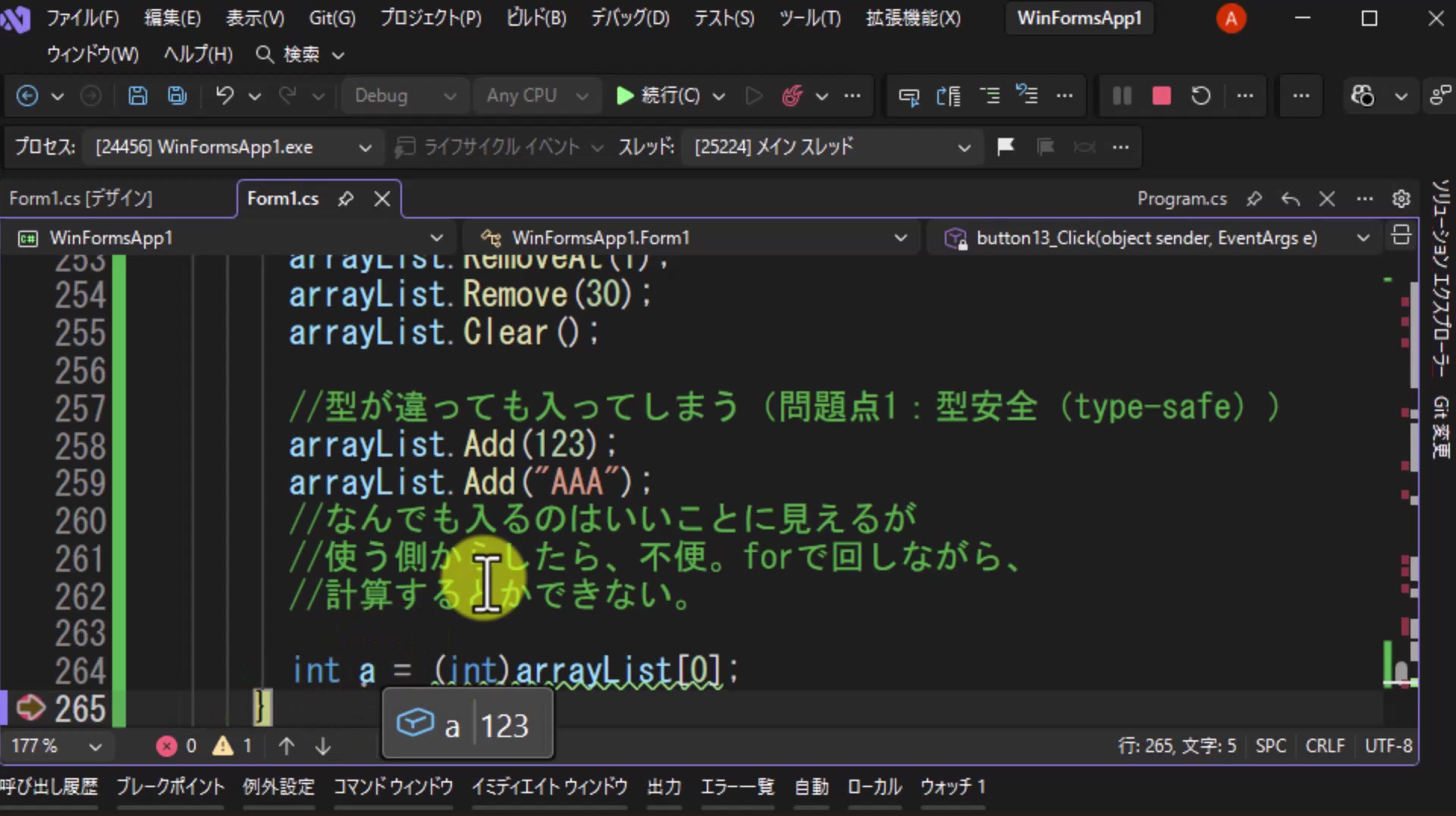Pin the Program.cs preview tab
This screenshot has width=1456, height=816.
coord(1254,199)
